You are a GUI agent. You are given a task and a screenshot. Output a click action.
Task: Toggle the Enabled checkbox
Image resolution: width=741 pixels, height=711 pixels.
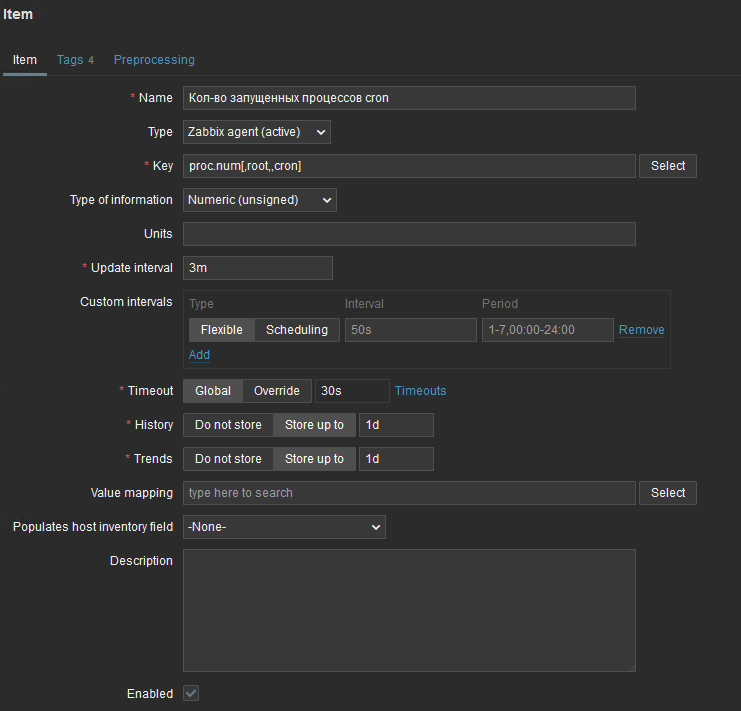190,693
